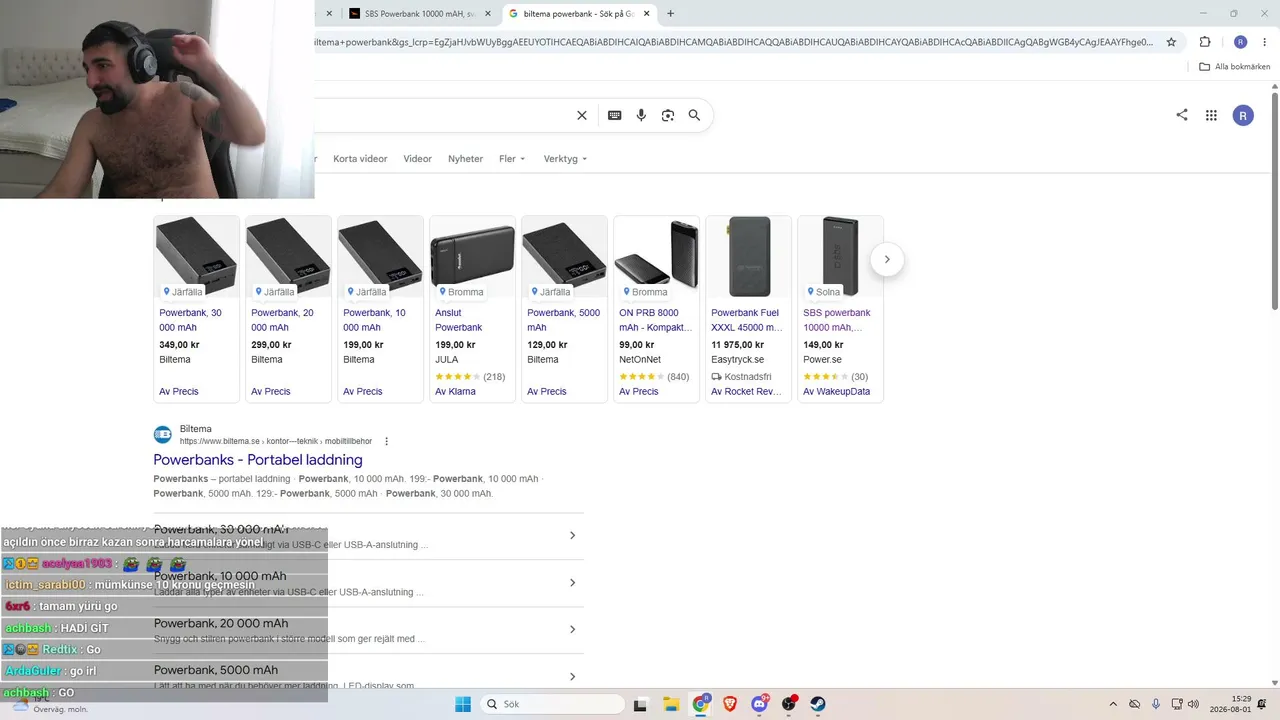Open the network icon in system tray

coord(1176,704)
